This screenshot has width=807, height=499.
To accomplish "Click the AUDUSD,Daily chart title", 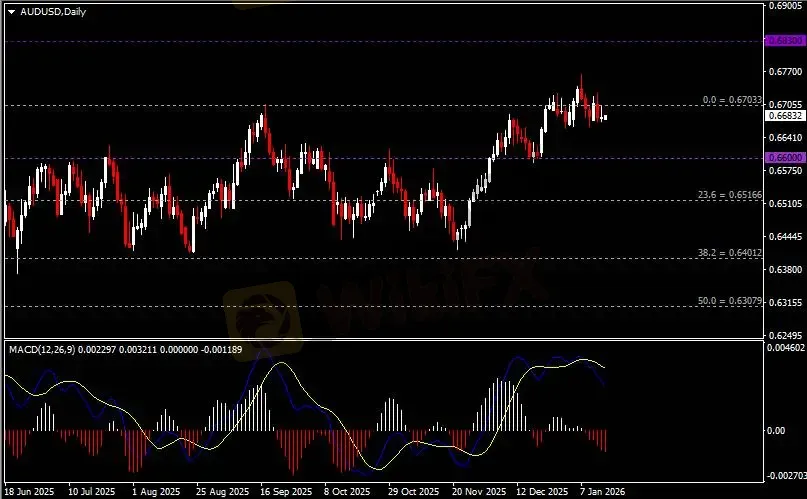I will [x=47, y=11].
